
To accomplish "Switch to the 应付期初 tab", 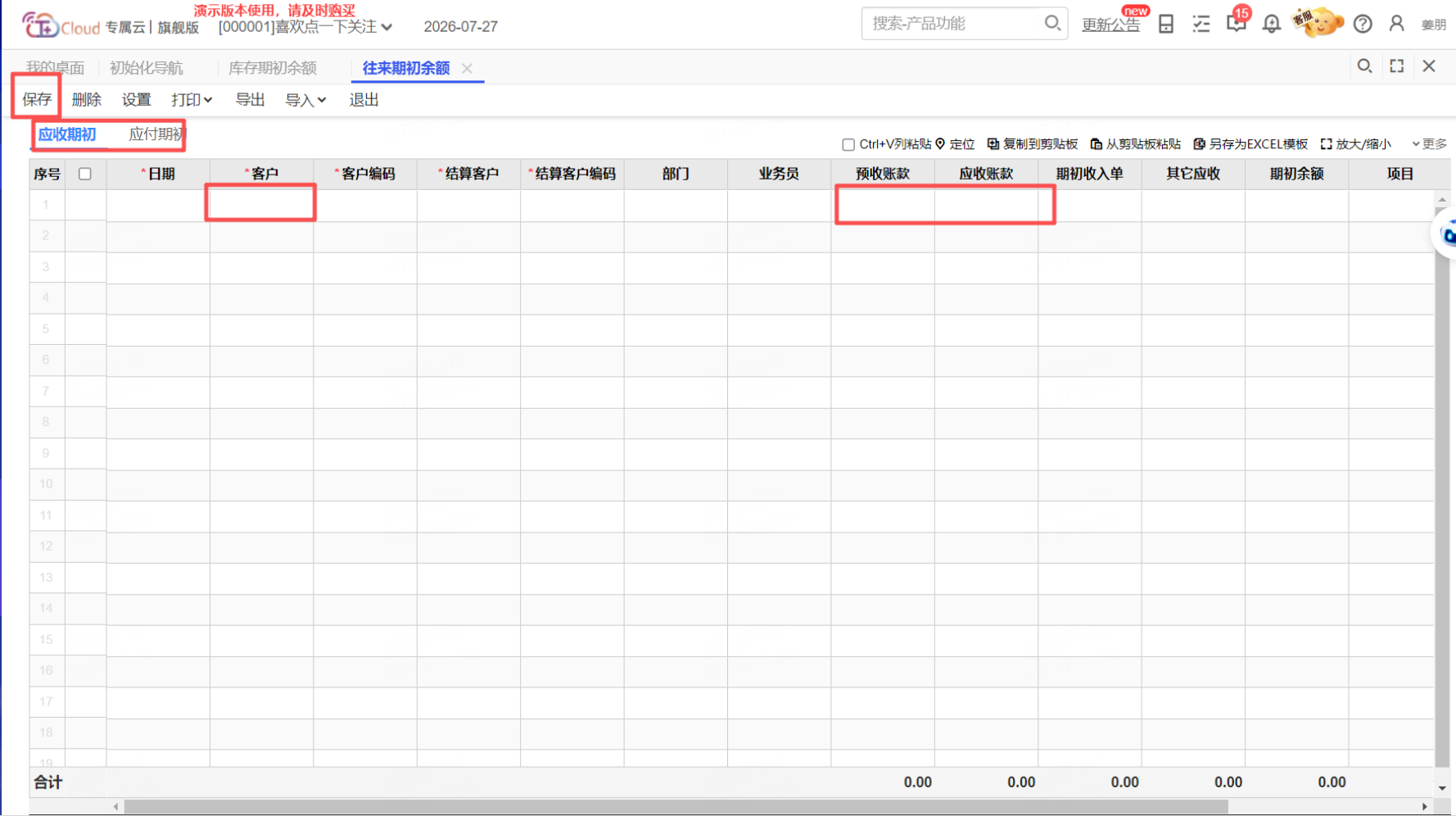I will (x=156, y=134).
